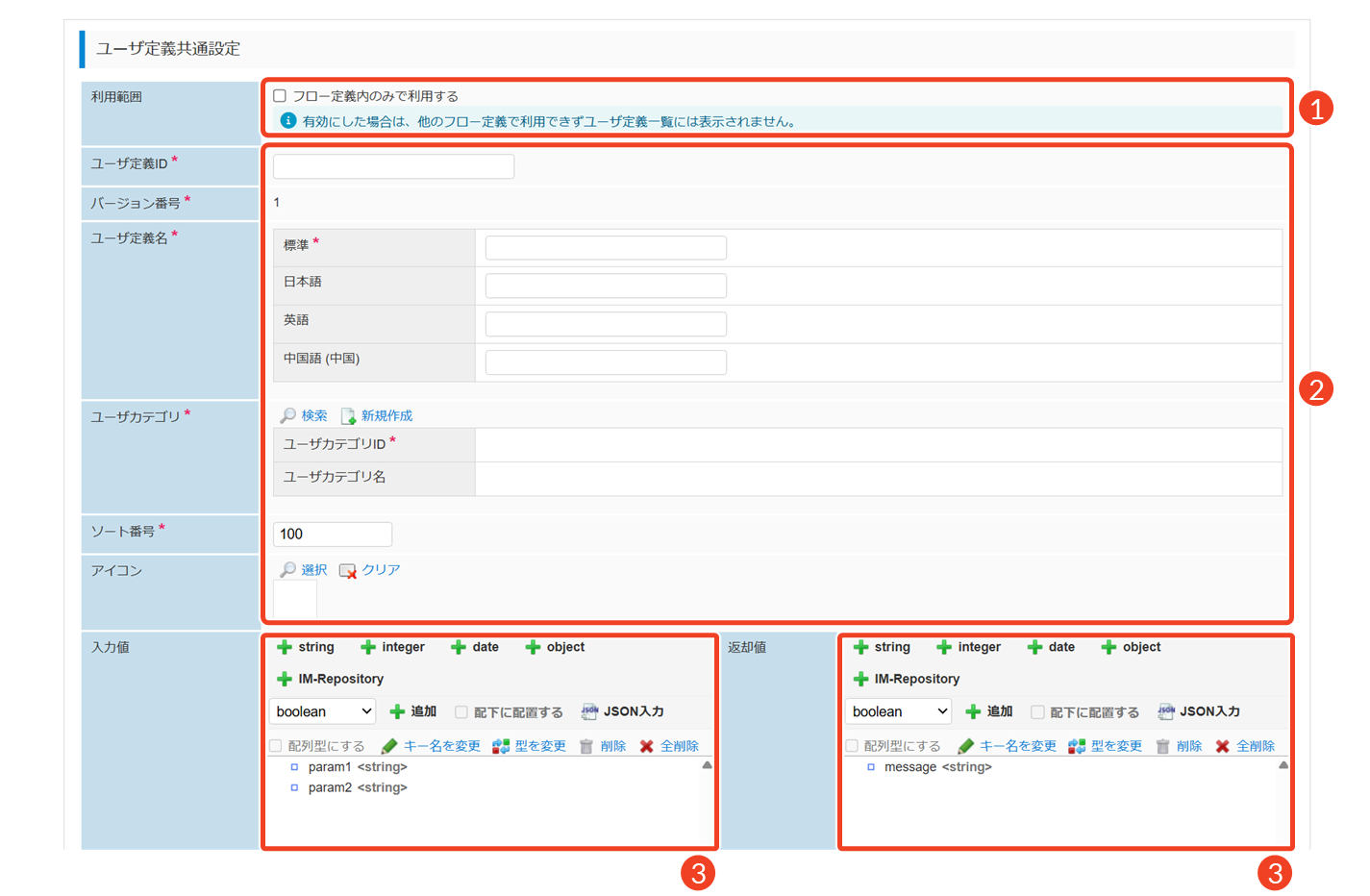Click the user definition ID text field
Viewport: 1370px width, 896px height.
click(393, 166)
